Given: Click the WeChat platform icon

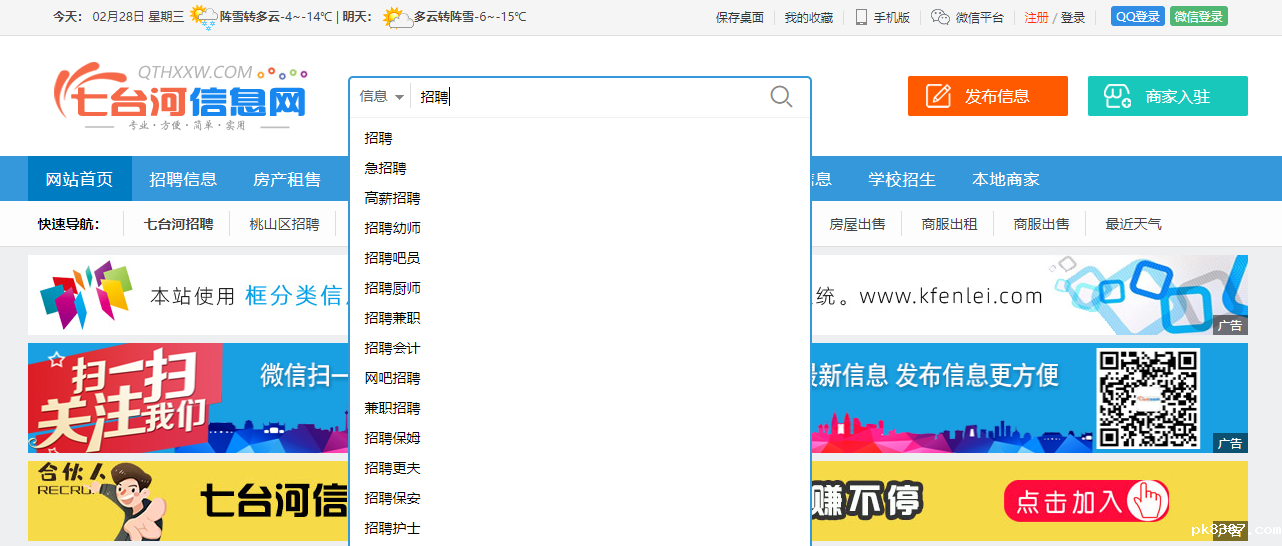Looking at the screenshot, I should pos(939,17).
